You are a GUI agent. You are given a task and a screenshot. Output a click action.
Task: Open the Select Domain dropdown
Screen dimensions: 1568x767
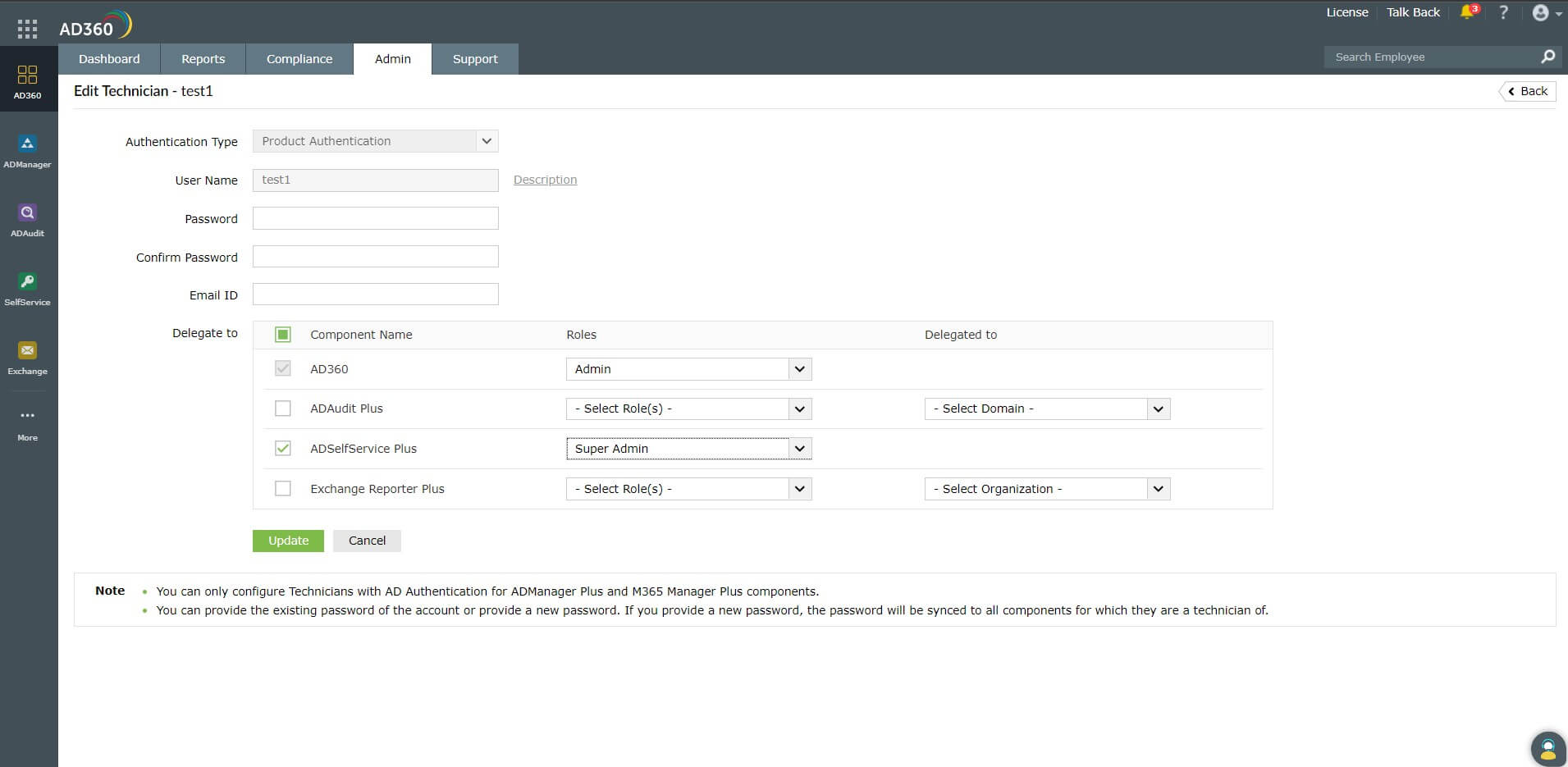point(1046,409)
